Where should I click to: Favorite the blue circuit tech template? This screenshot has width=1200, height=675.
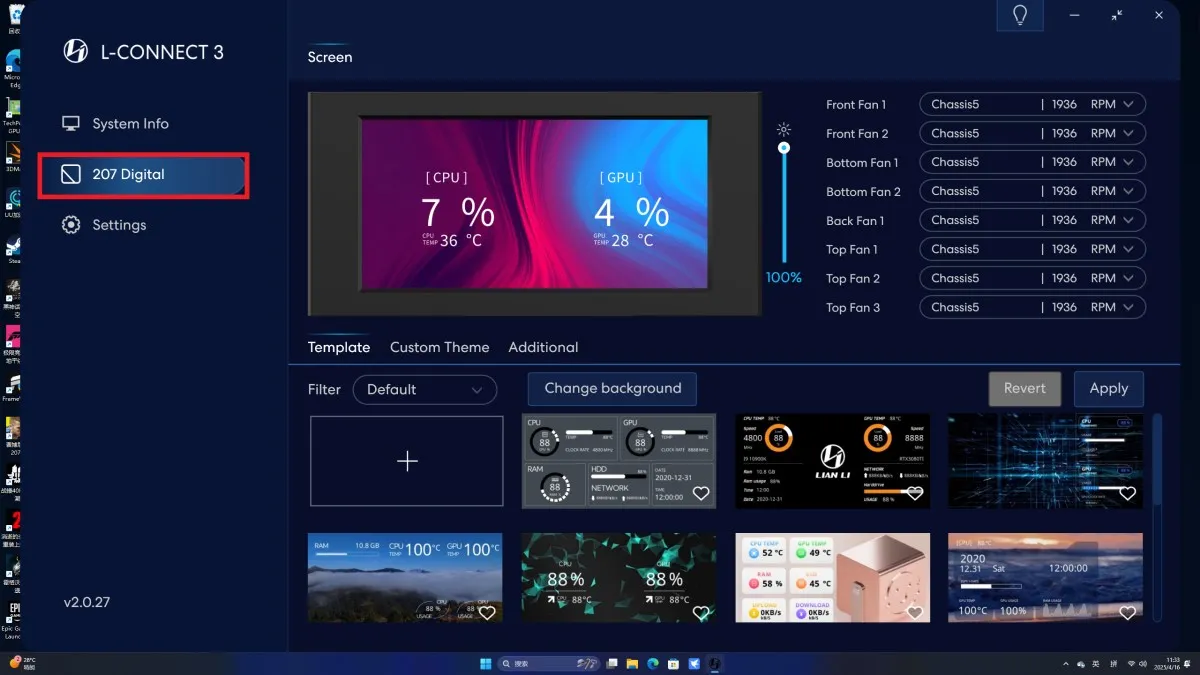point(1127,493)
